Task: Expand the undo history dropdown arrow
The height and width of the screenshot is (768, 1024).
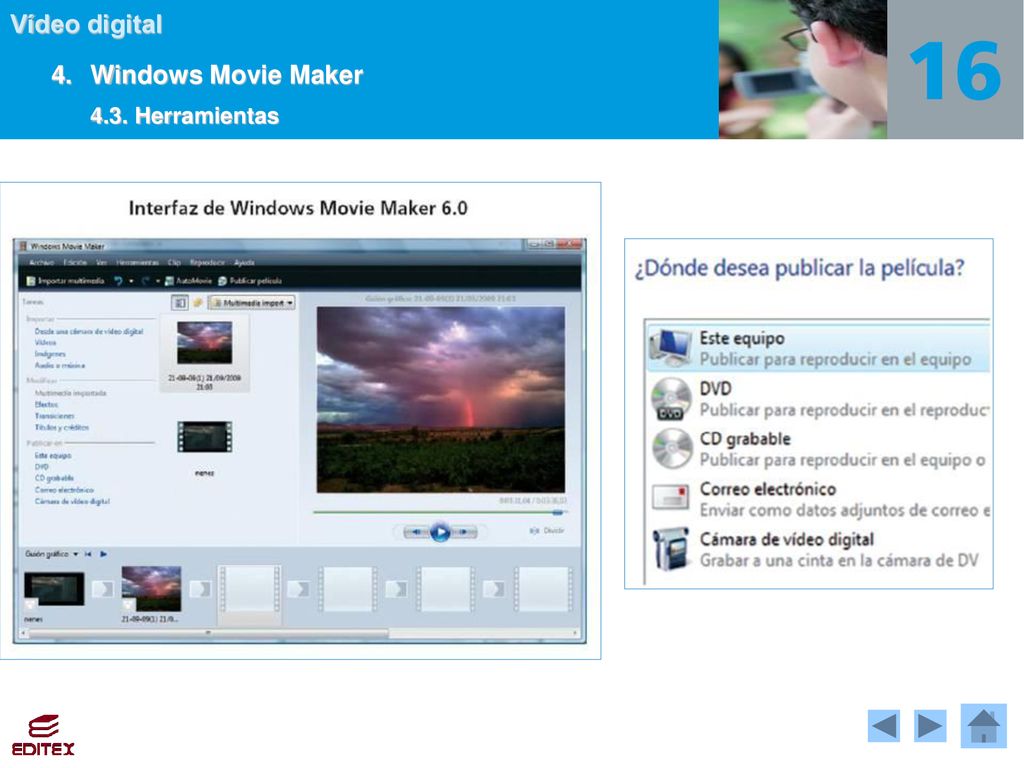Action: [131, 281]
